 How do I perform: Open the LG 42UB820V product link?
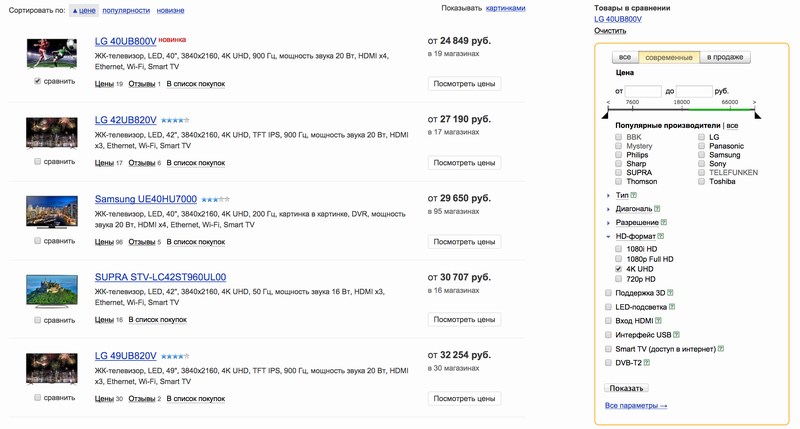coord(126,120)
